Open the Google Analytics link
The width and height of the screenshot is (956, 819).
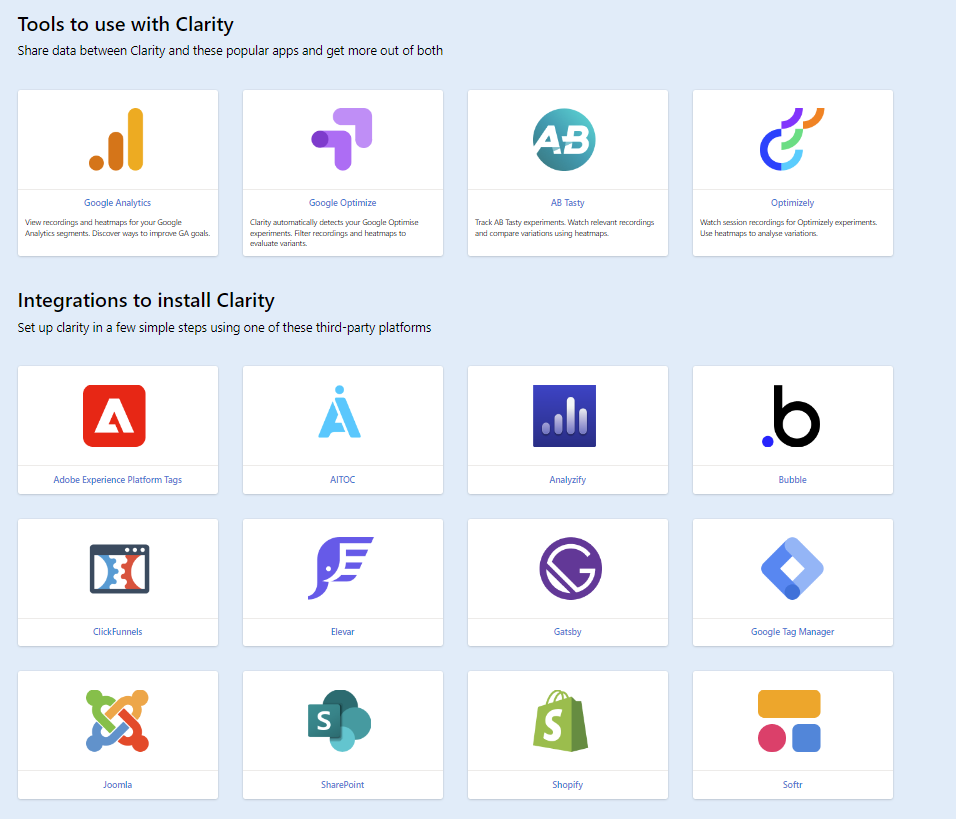coord(118,202)
